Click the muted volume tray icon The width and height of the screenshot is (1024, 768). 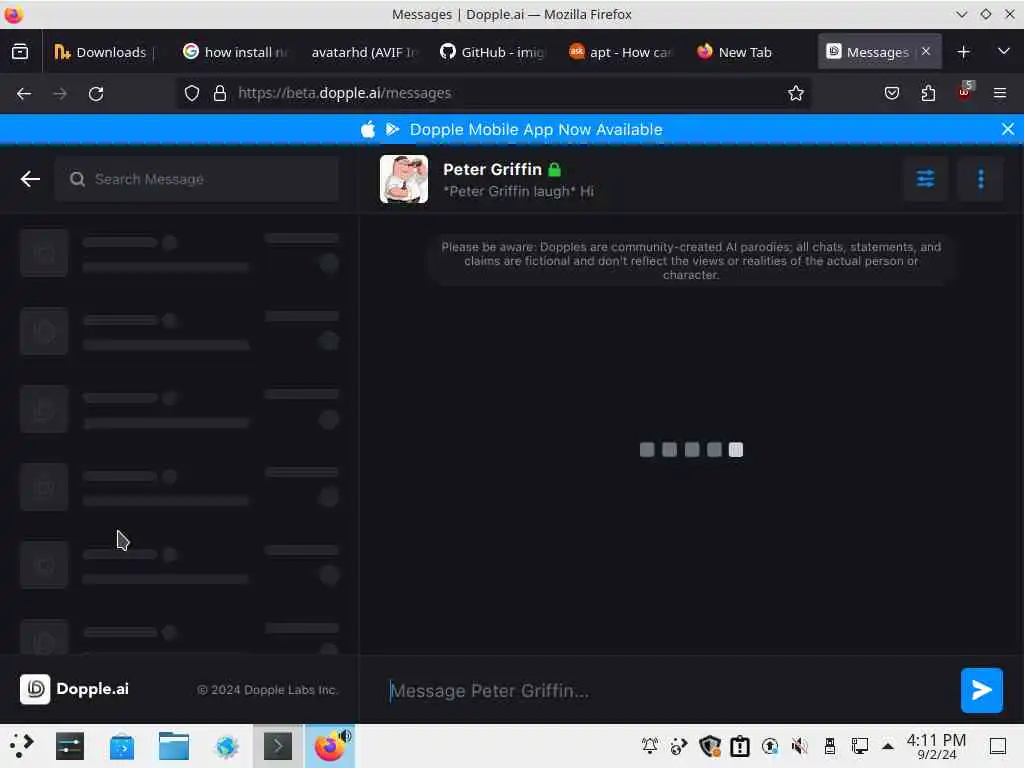click(x=799, y=746)
